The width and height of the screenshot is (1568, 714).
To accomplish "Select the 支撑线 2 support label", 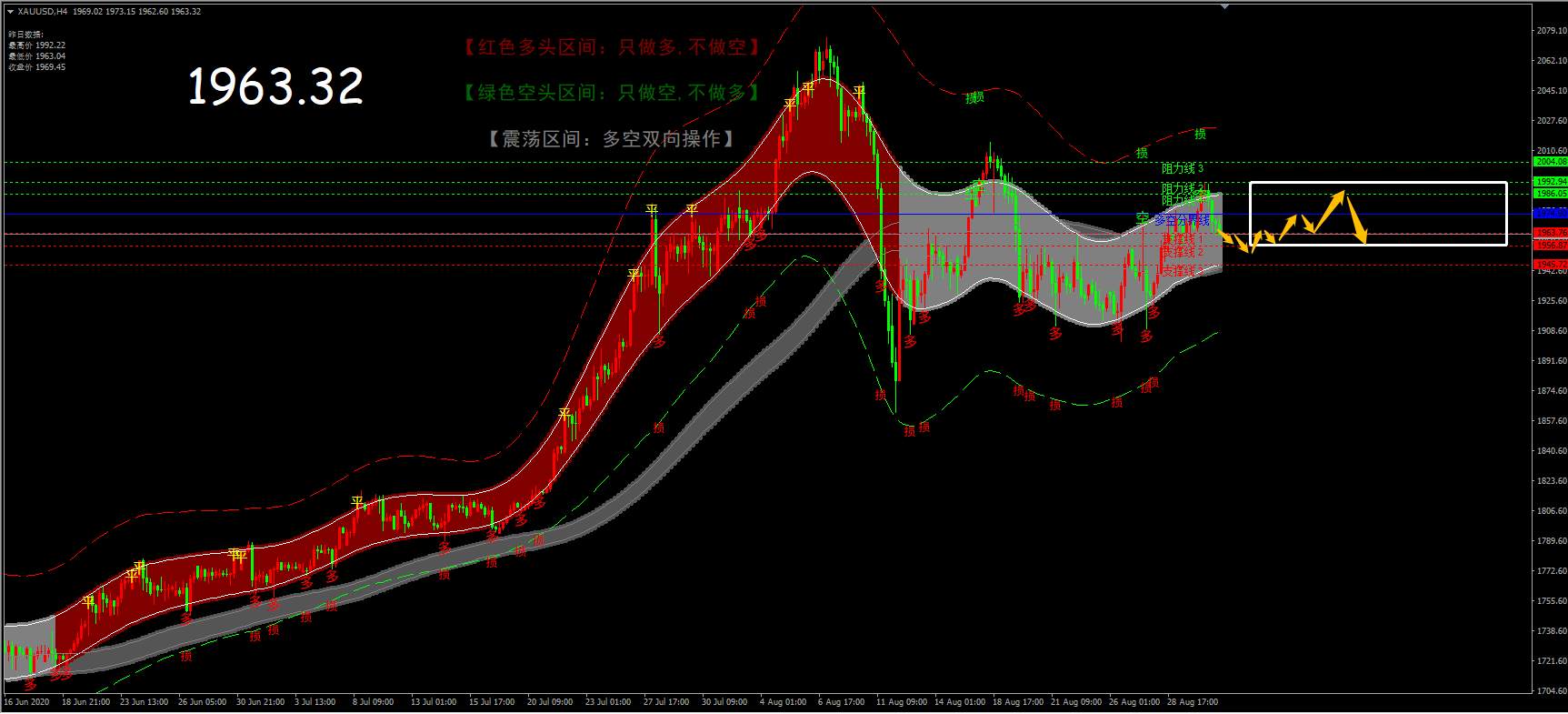I will [x=1182, y=252].
